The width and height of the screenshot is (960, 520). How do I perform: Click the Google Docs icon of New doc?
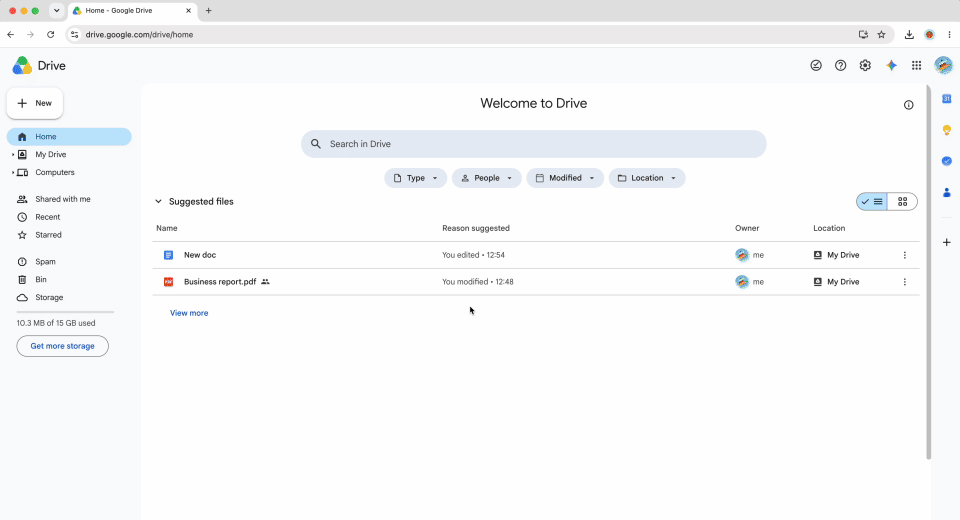click(168, 255)
